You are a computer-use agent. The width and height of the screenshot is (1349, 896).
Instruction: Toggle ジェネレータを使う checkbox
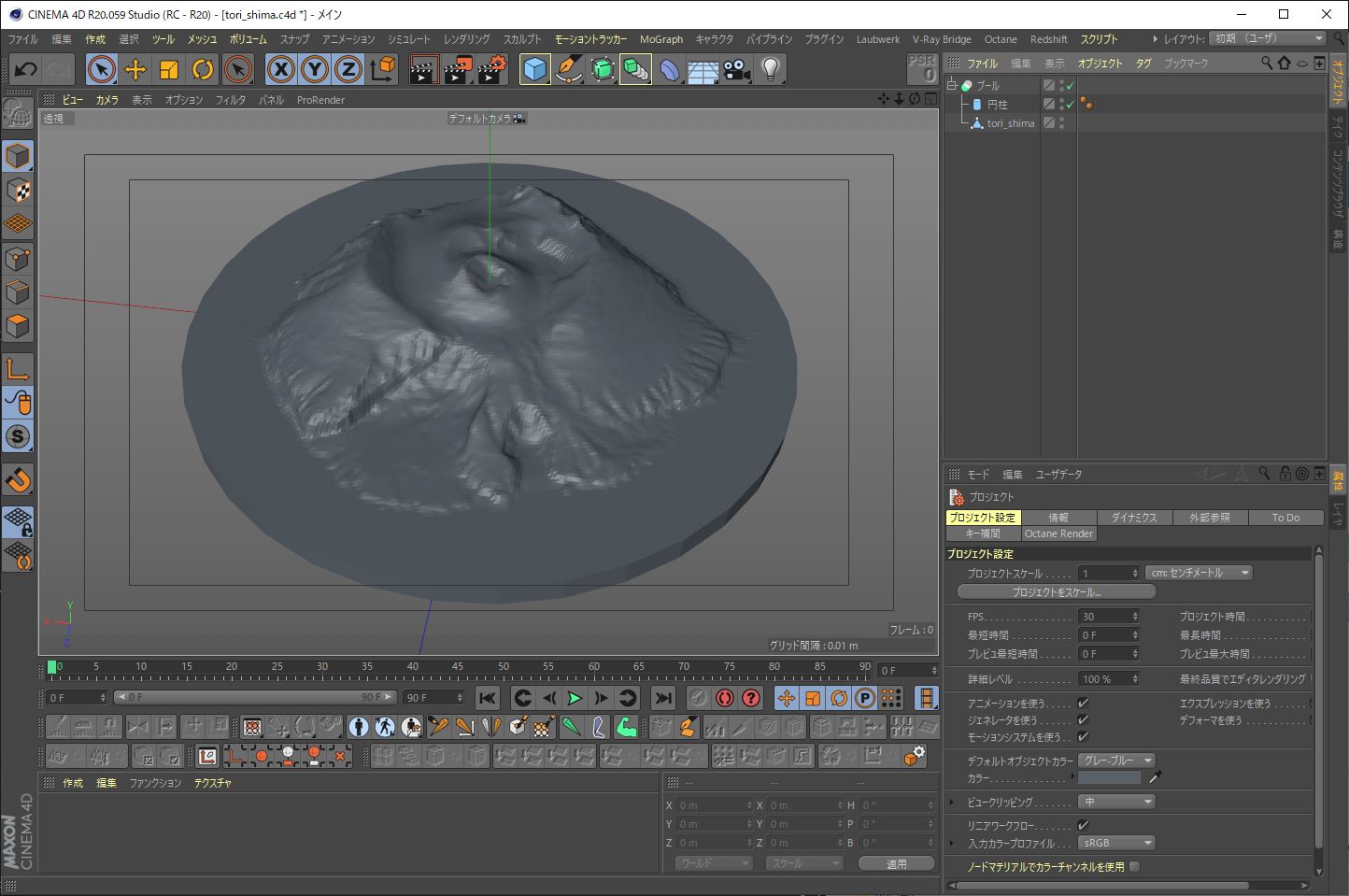1083,719
